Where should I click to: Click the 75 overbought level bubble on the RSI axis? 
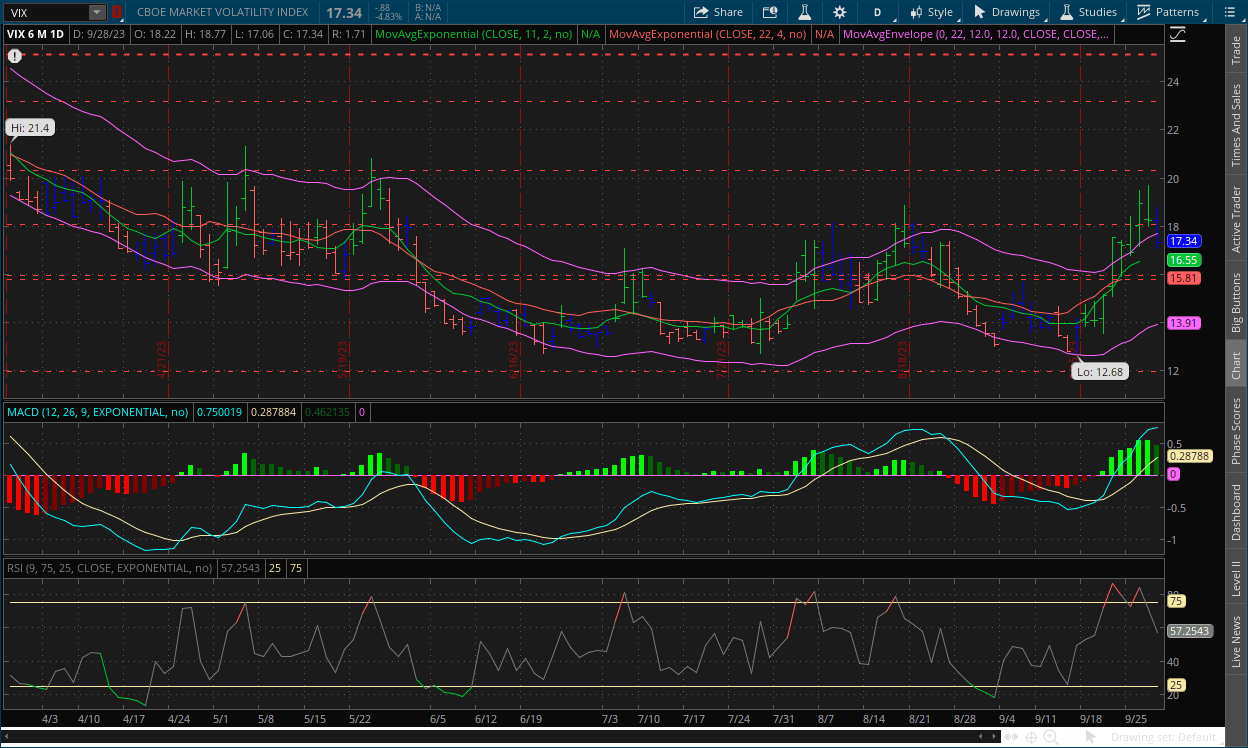pos(1176,601)
